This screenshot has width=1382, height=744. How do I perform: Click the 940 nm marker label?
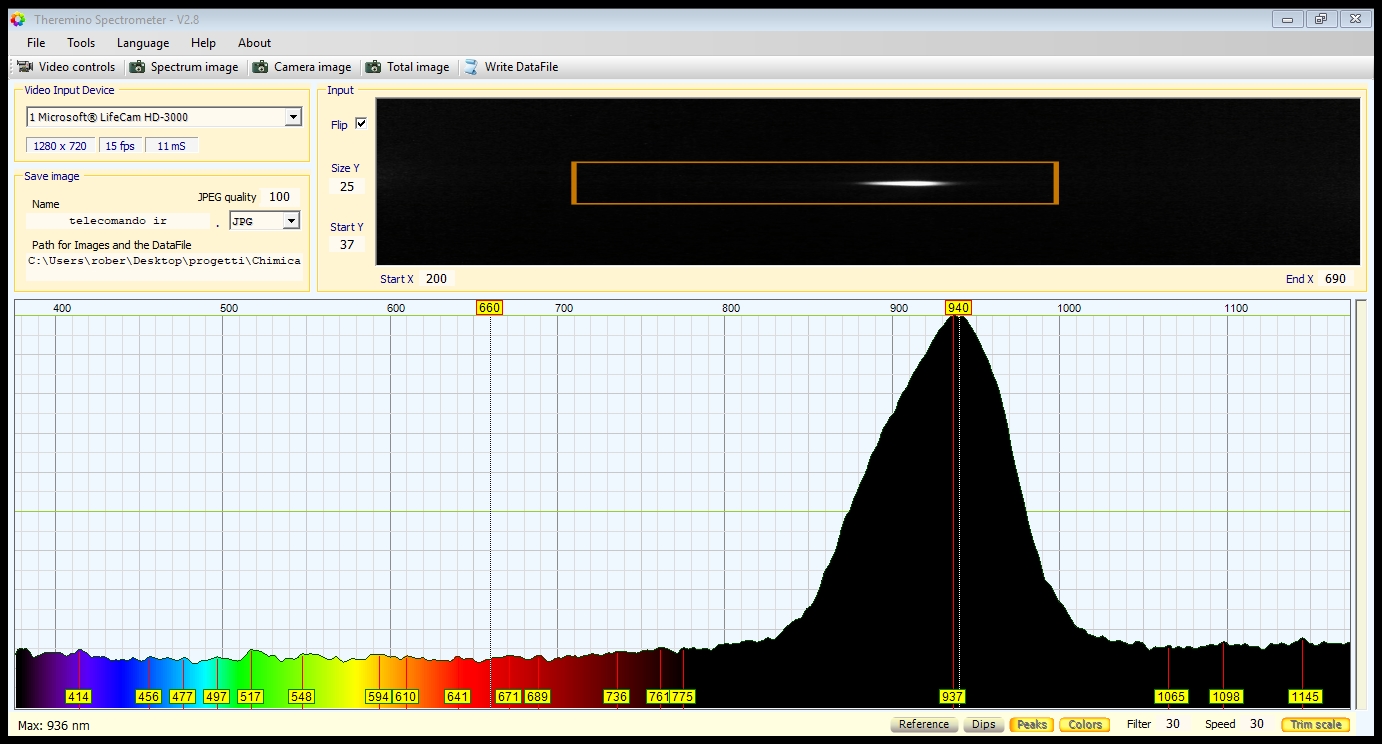pyautogui.click(x=958, y=308)
